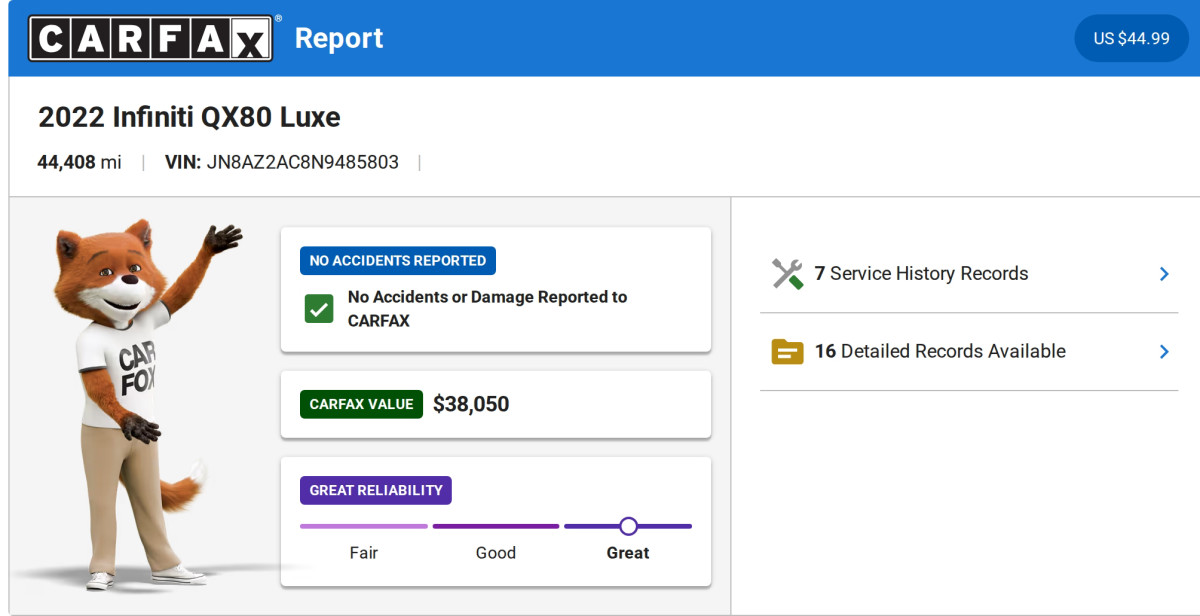This screenshot has height=616, width=1200.
Task: Click the CARFAX logo in the header
Action: (x=150, y=38)
